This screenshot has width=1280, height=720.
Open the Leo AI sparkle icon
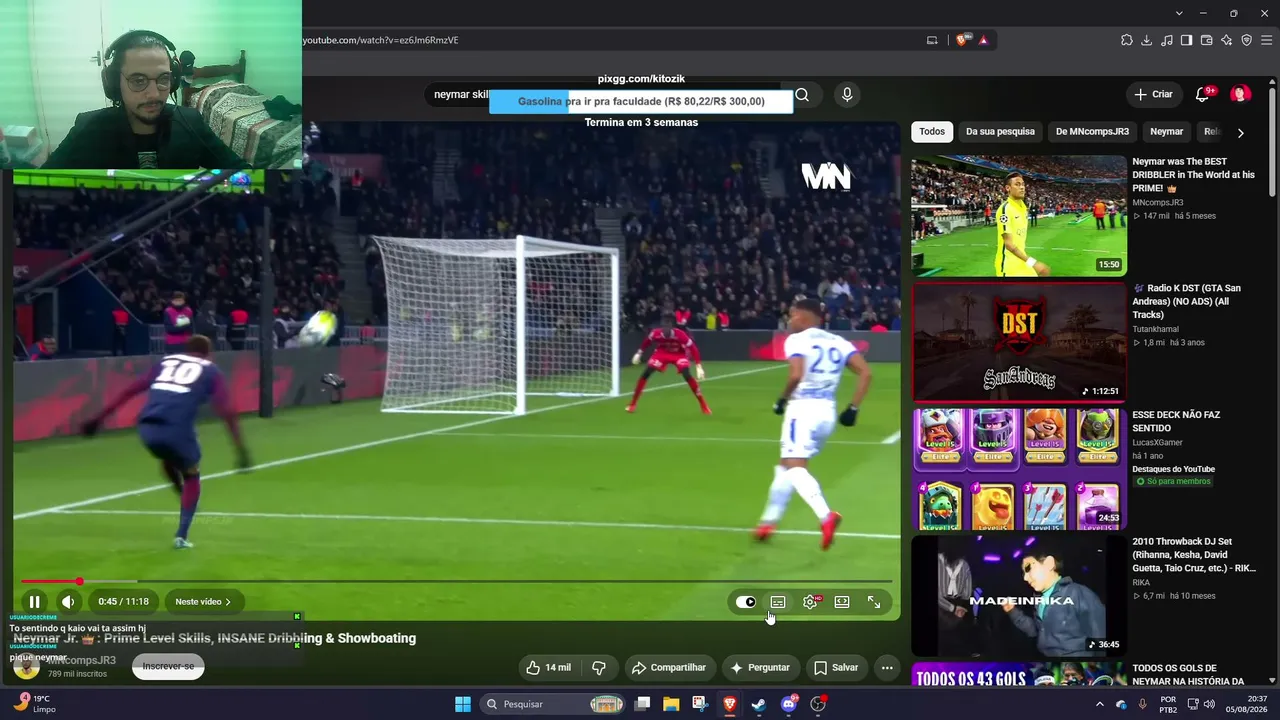1227,40
